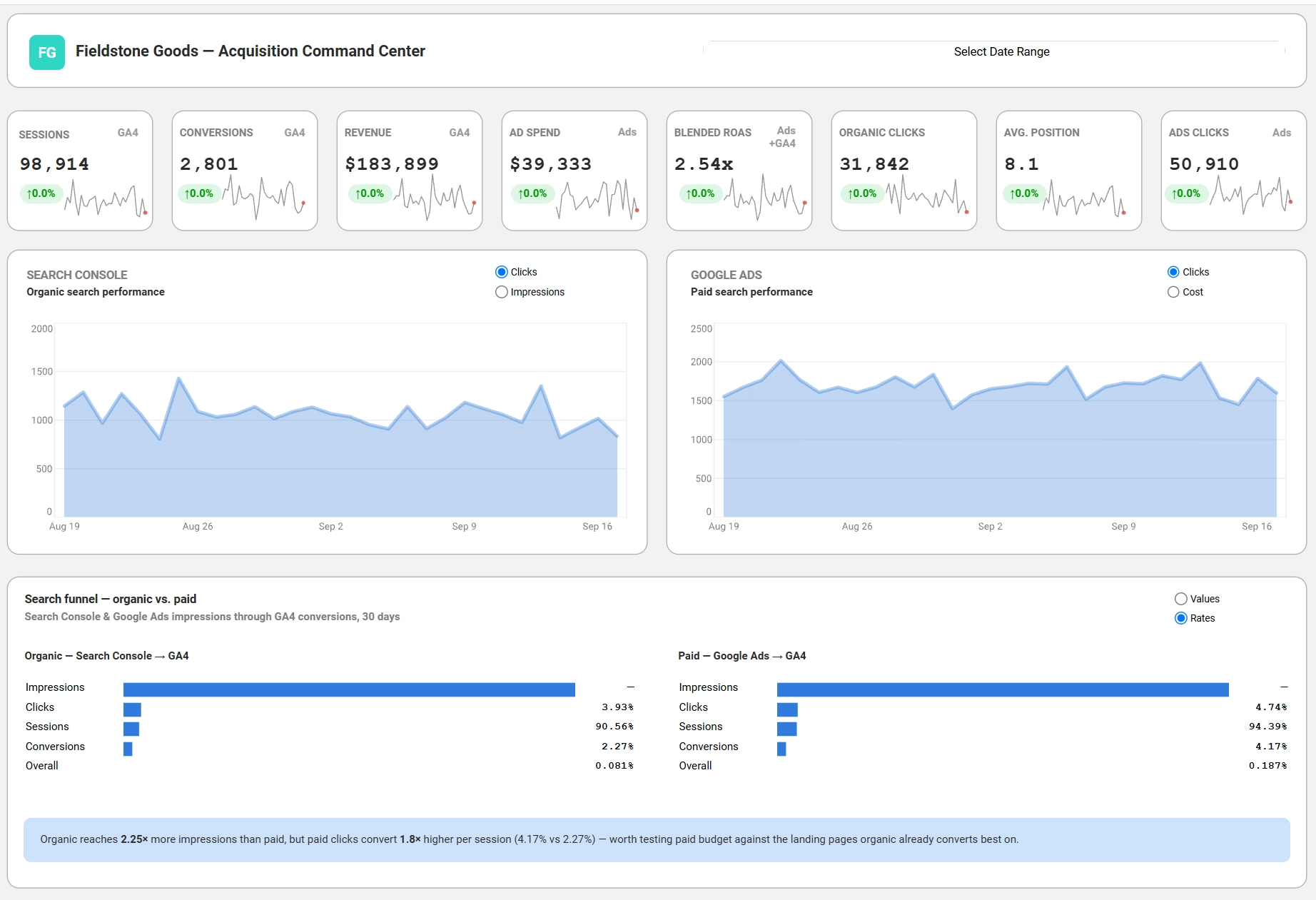Click the 'Paid — Google Ads → GA4' heading

(x=741, y=656)
